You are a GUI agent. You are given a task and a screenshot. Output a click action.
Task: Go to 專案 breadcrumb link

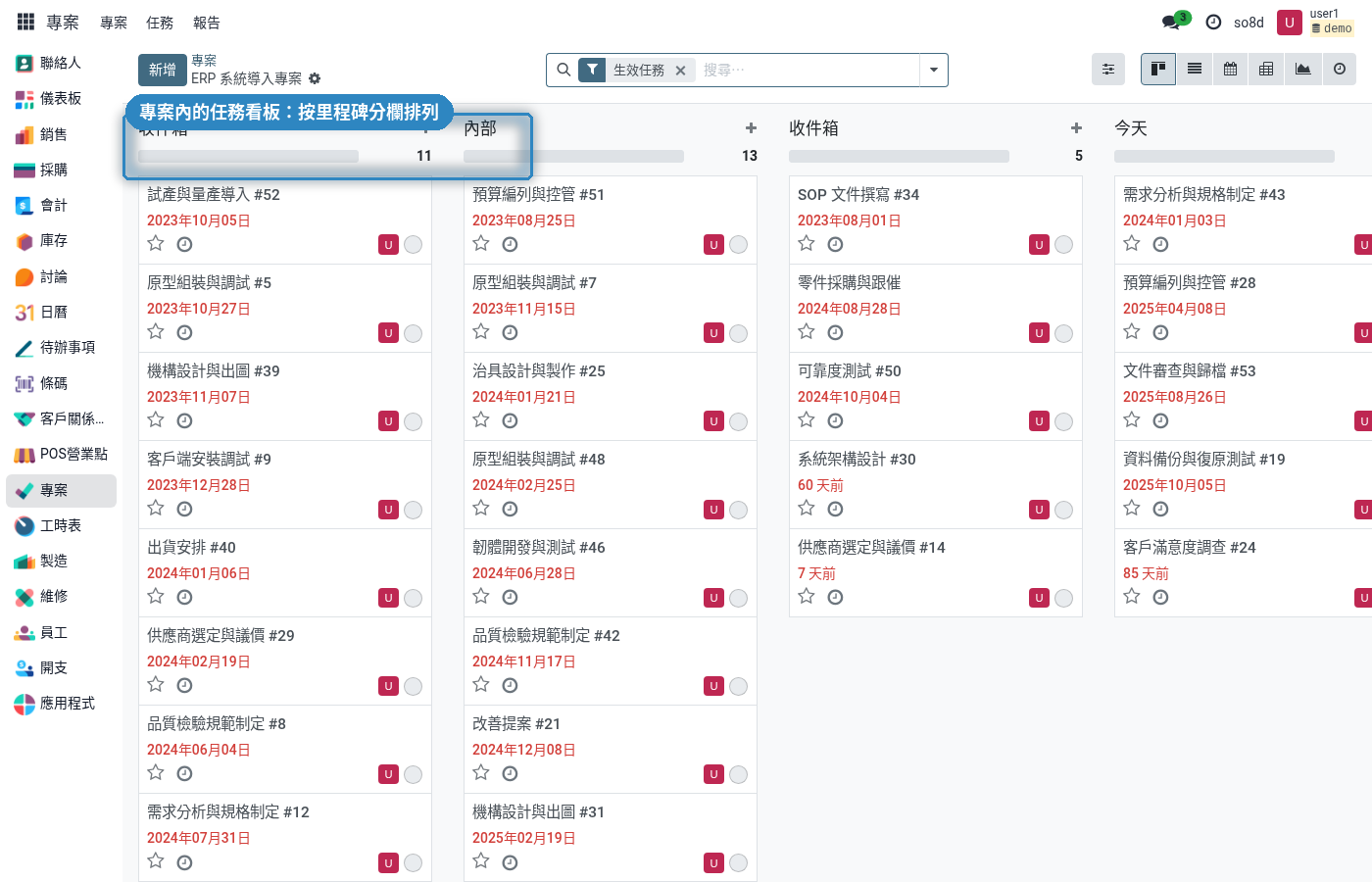click(x=204, y=61)
